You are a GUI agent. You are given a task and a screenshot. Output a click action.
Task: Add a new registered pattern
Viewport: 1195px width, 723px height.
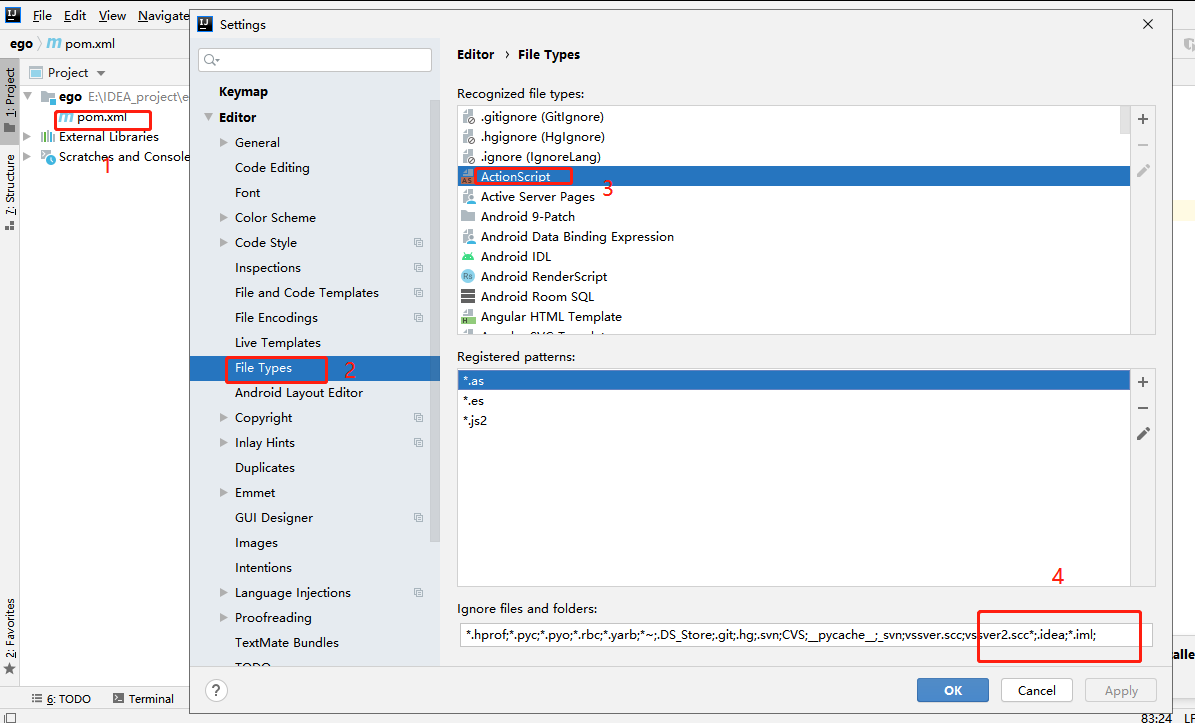click(1142, 382)
